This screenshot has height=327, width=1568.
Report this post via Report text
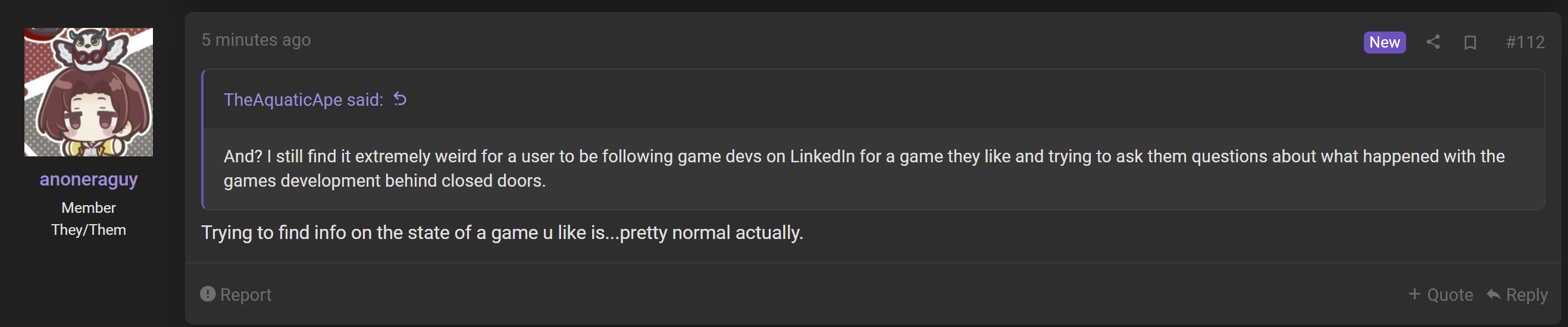pos(245,295)
